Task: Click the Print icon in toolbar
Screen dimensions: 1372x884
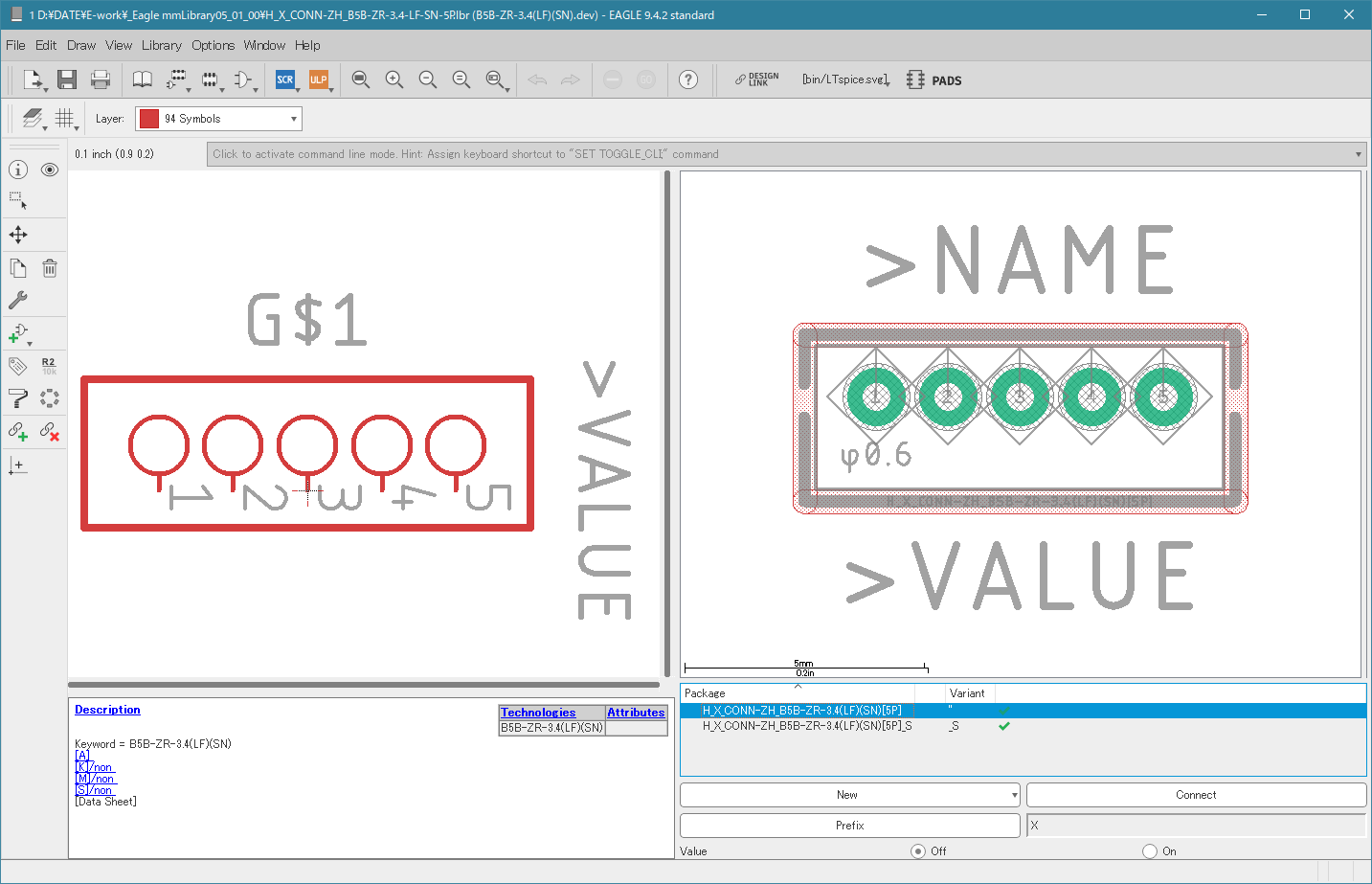Action: (100, 79)
